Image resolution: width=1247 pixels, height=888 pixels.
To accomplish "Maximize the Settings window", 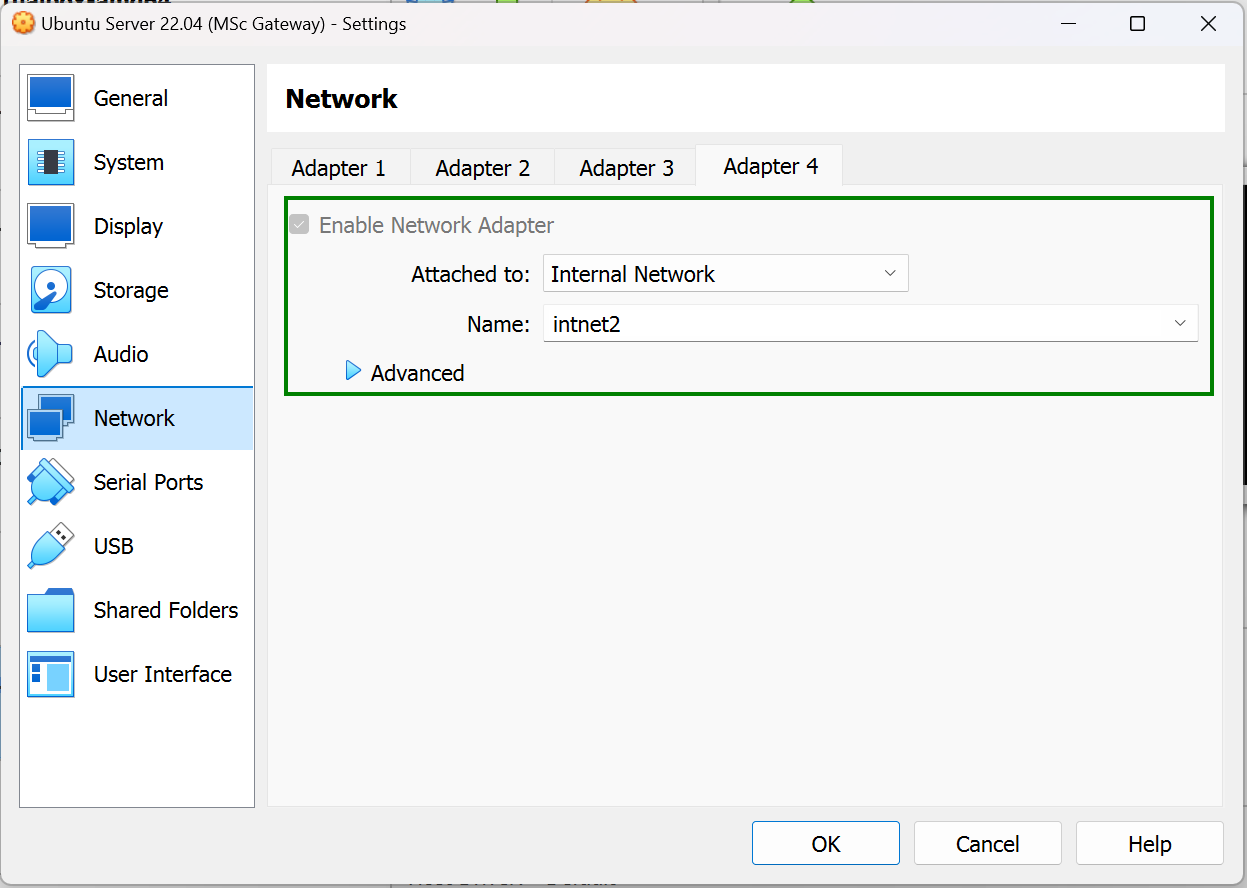I will coord(1137,24).
